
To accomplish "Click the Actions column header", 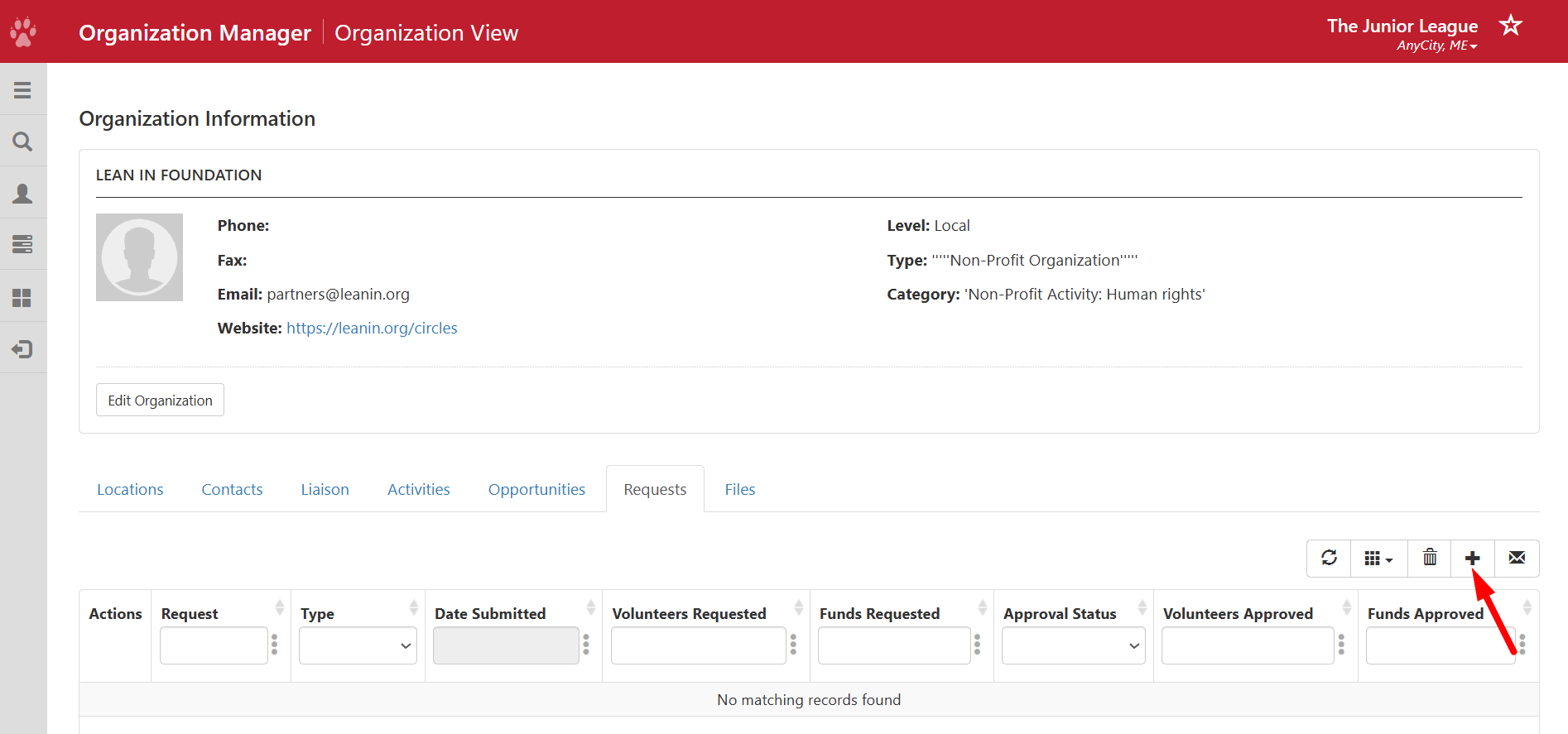I will [115, 613].
